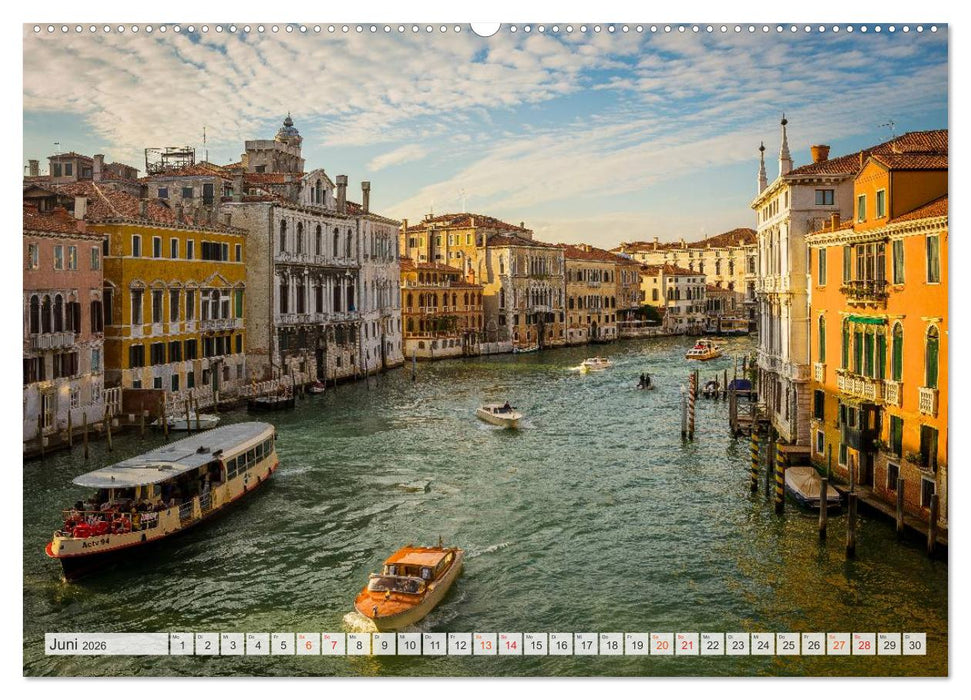The image size is (971, 700).
Task: Click the white motorboat in mid-canal
Action: [499, 413]
